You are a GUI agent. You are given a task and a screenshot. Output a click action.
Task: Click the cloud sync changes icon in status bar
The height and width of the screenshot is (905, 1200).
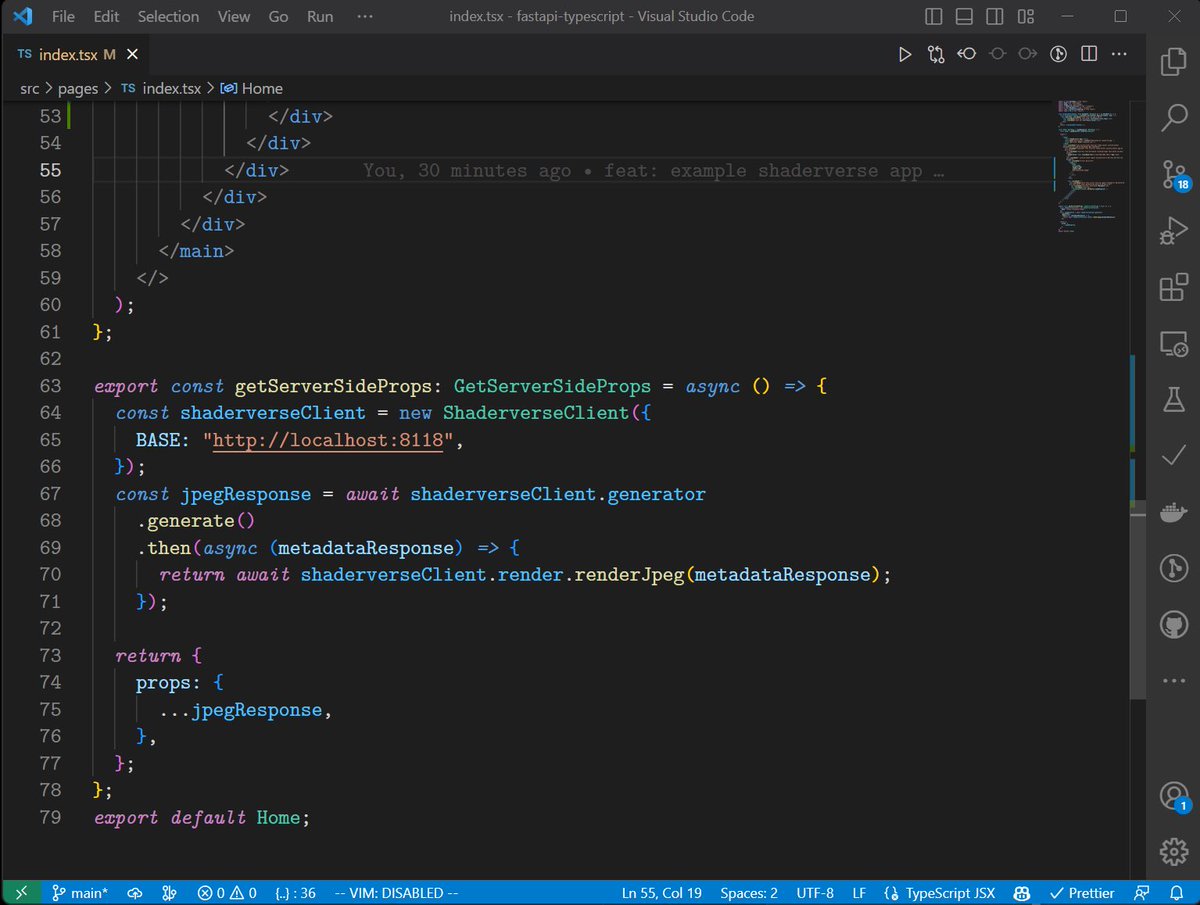pos(135,893)
